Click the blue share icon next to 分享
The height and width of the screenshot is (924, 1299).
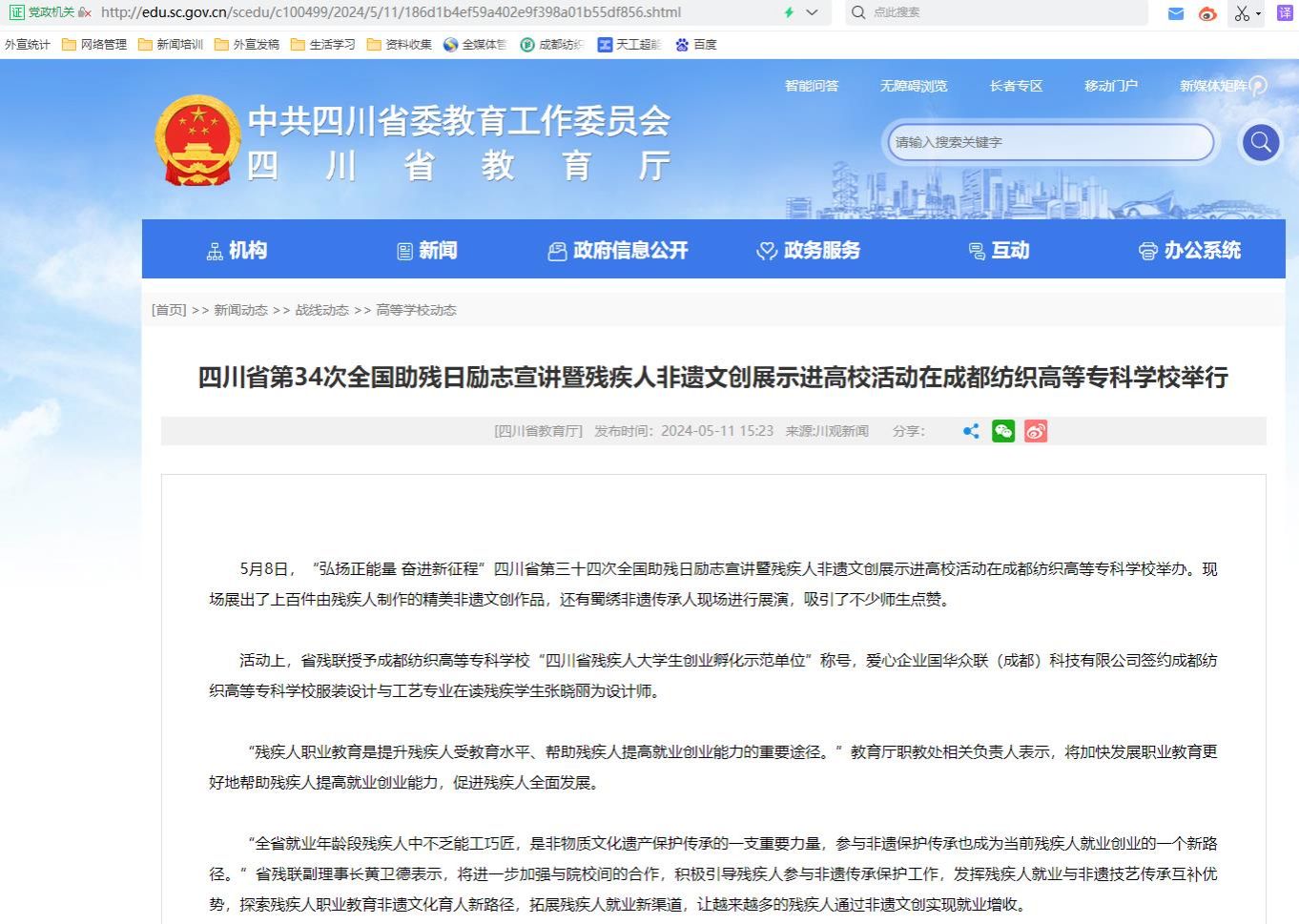coord(971,431)
